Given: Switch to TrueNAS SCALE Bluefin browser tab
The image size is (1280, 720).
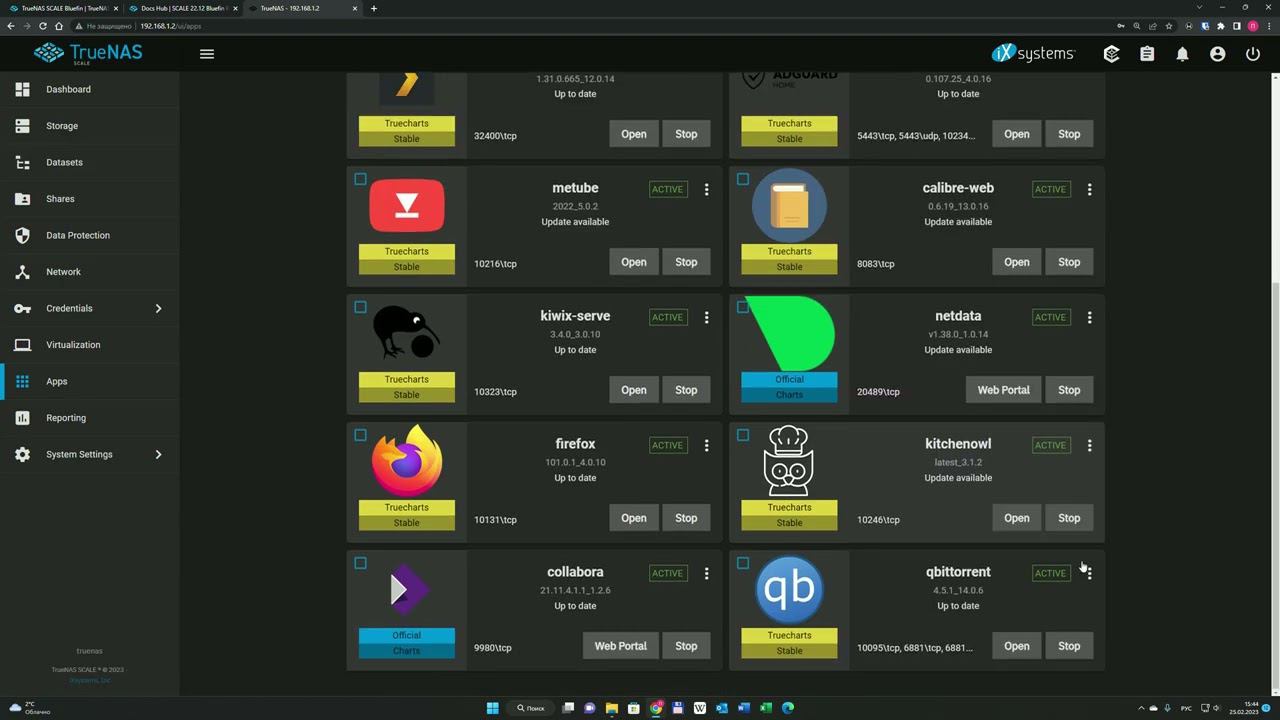Looking at the screenshot, I should coord(62,8).
